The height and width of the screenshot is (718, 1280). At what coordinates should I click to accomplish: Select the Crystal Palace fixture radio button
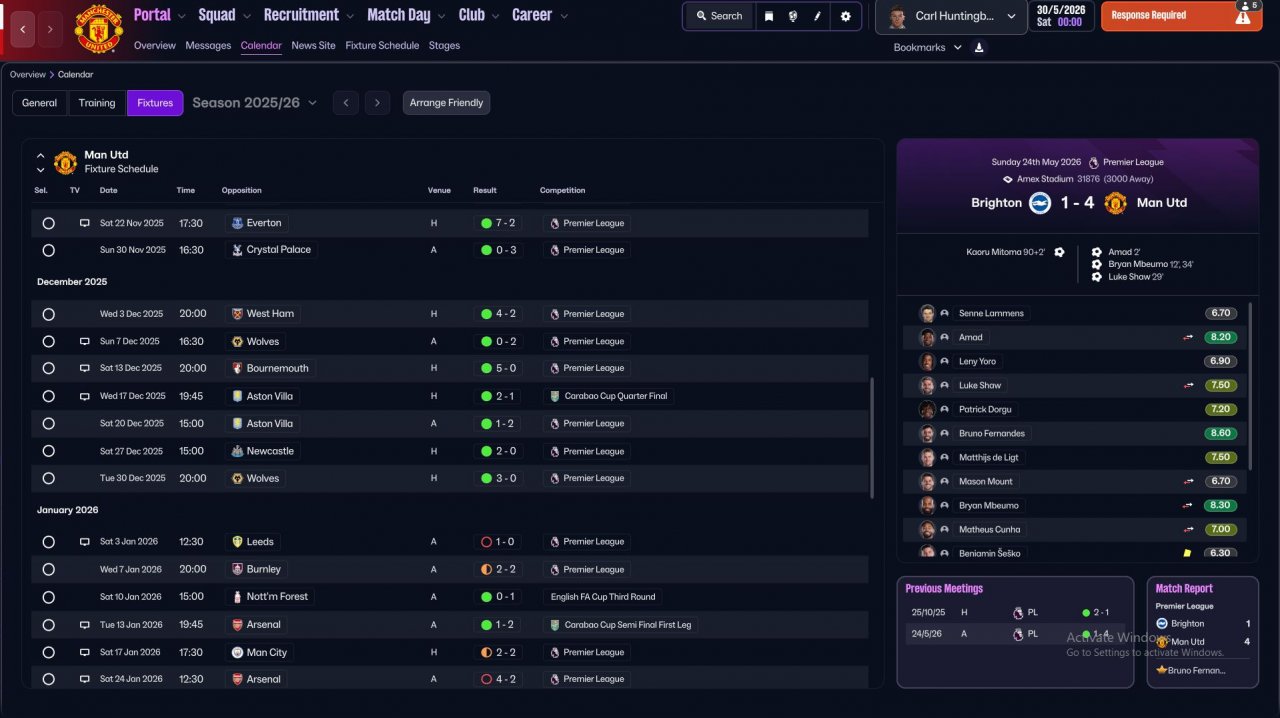point(48,250)
